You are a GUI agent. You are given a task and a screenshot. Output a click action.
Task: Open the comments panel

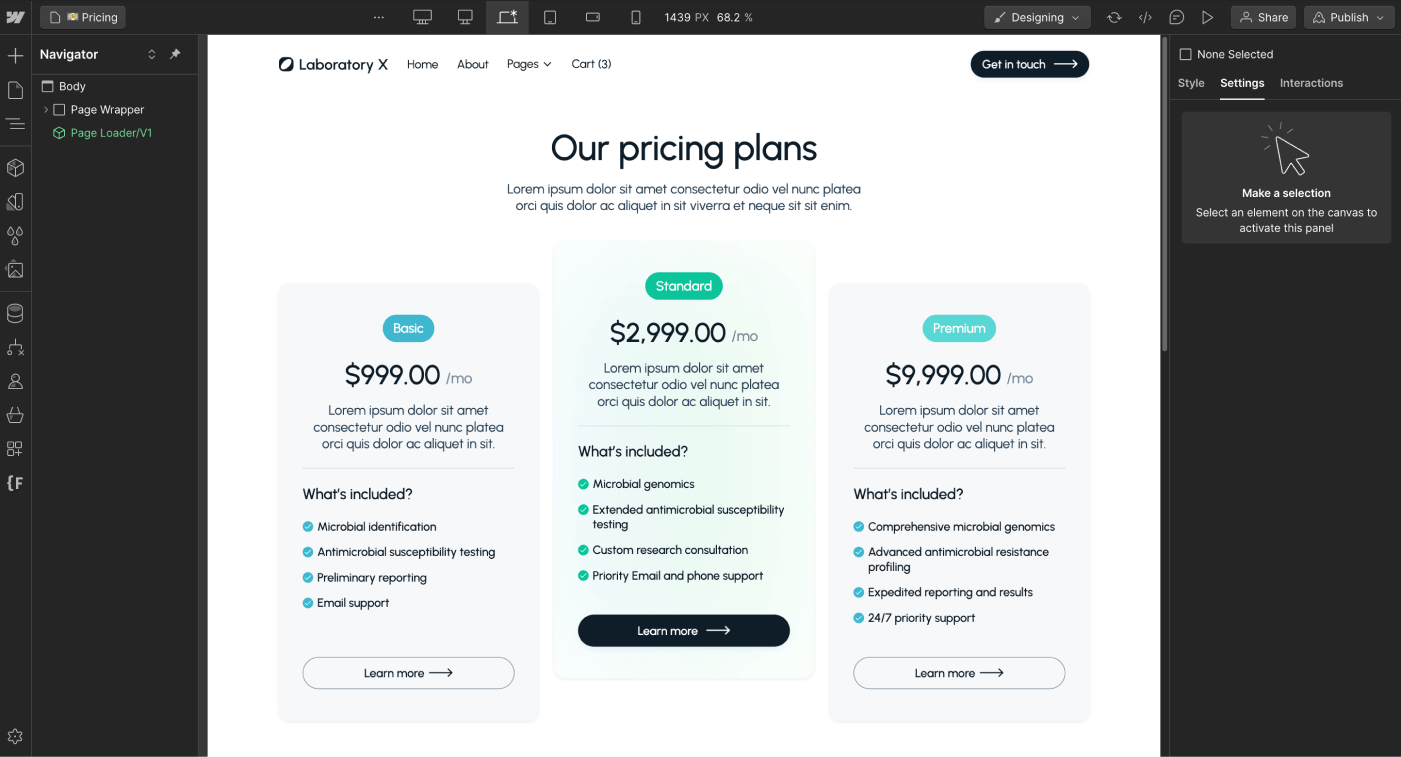(x=1177, y=17)
